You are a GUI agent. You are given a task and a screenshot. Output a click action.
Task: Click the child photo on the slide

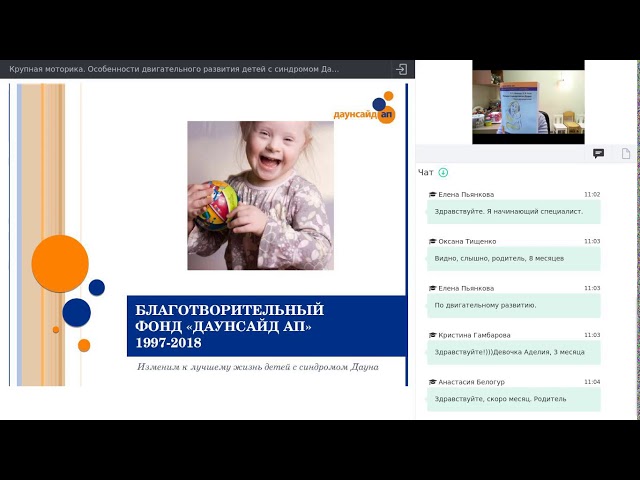260,196
